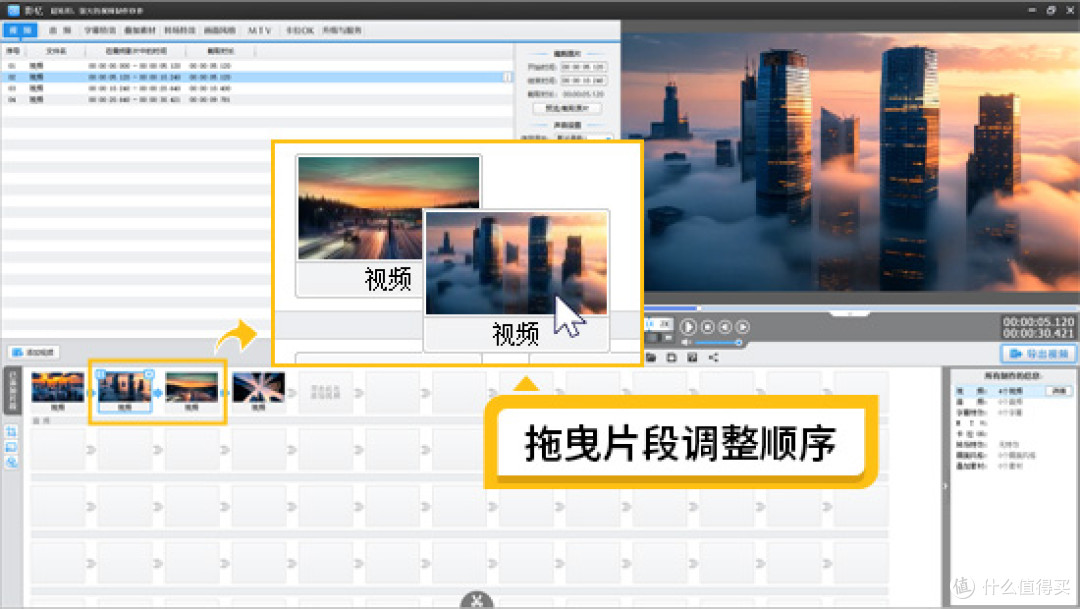
Task: Minimize the 爱剪辑 window
Action: tap(1032, 10)
